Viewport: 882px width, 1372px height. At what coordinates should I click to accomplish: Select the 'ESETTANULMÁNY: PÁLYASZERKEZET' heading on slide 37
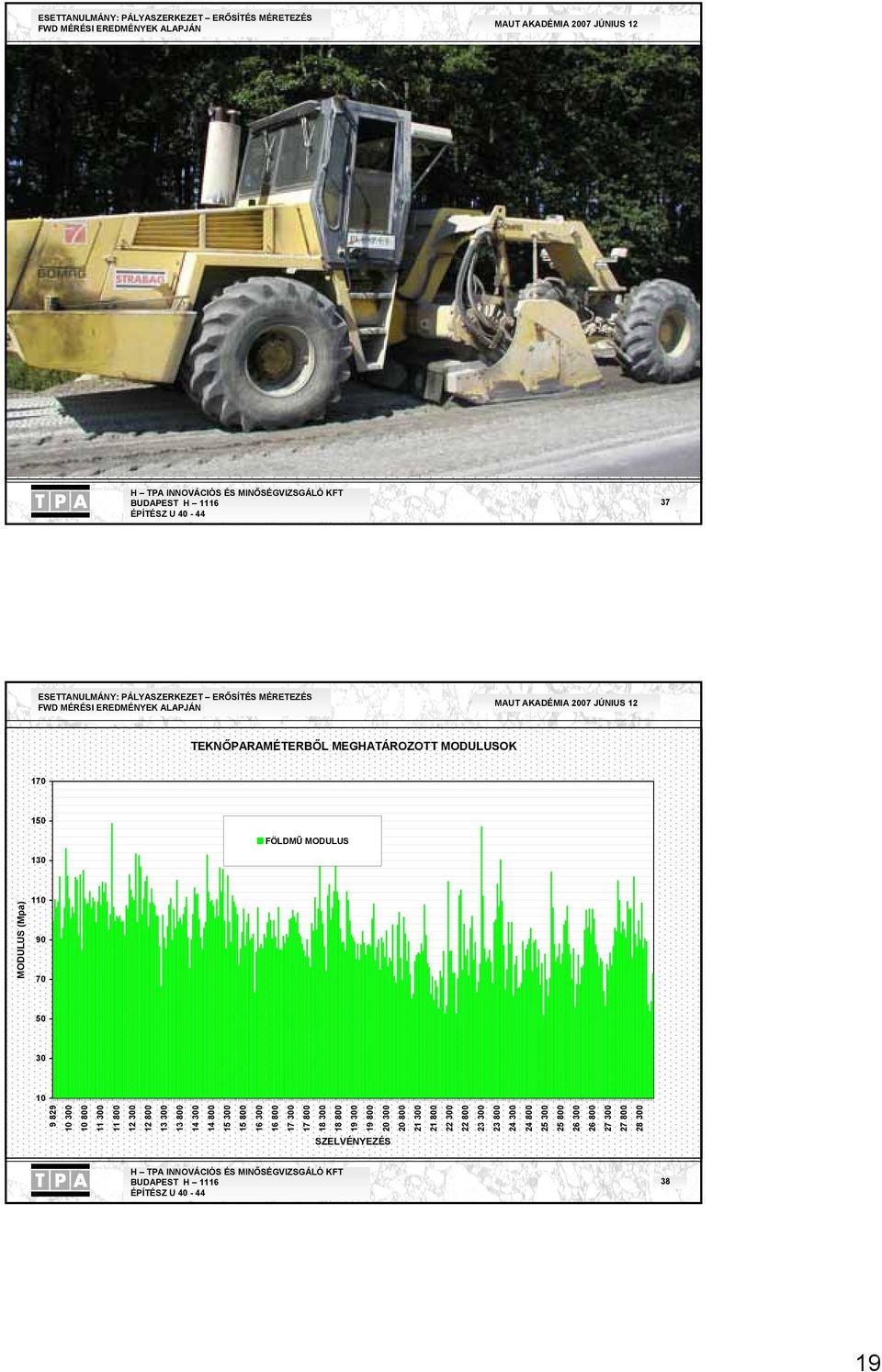tap(175, 17)
